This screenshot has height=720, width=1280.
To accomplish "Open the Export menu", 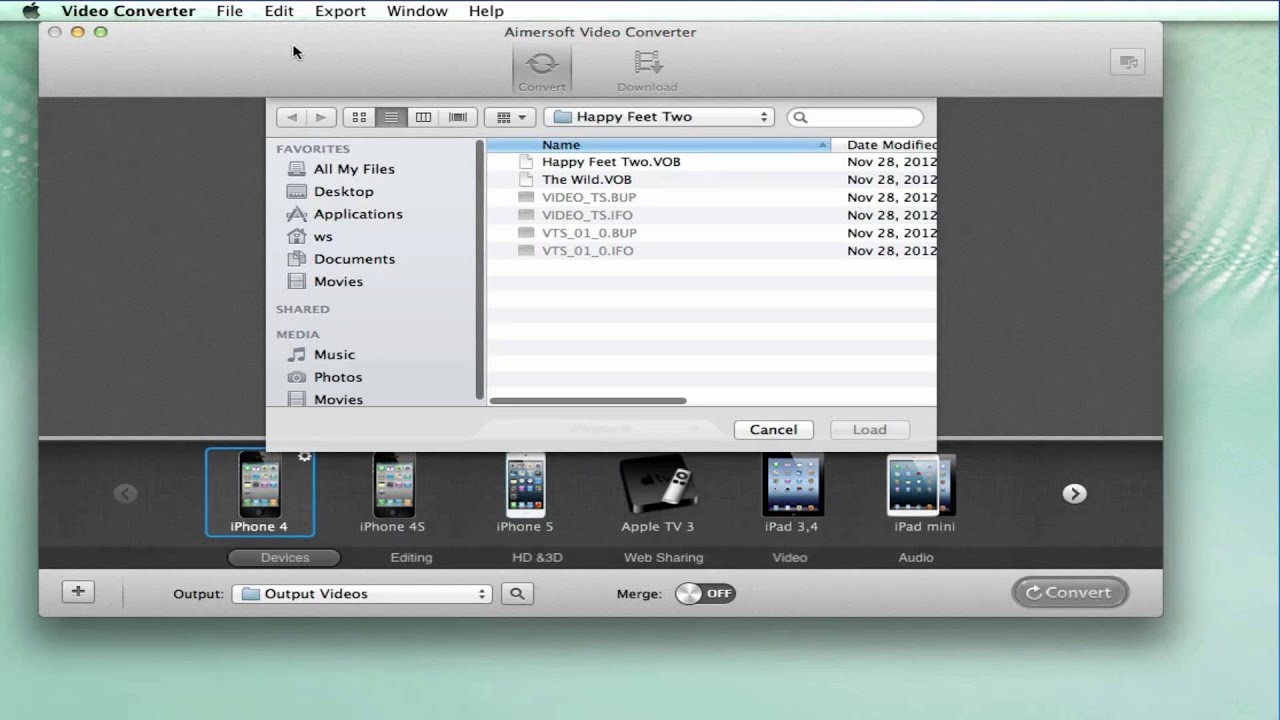I will click(340, 11).
